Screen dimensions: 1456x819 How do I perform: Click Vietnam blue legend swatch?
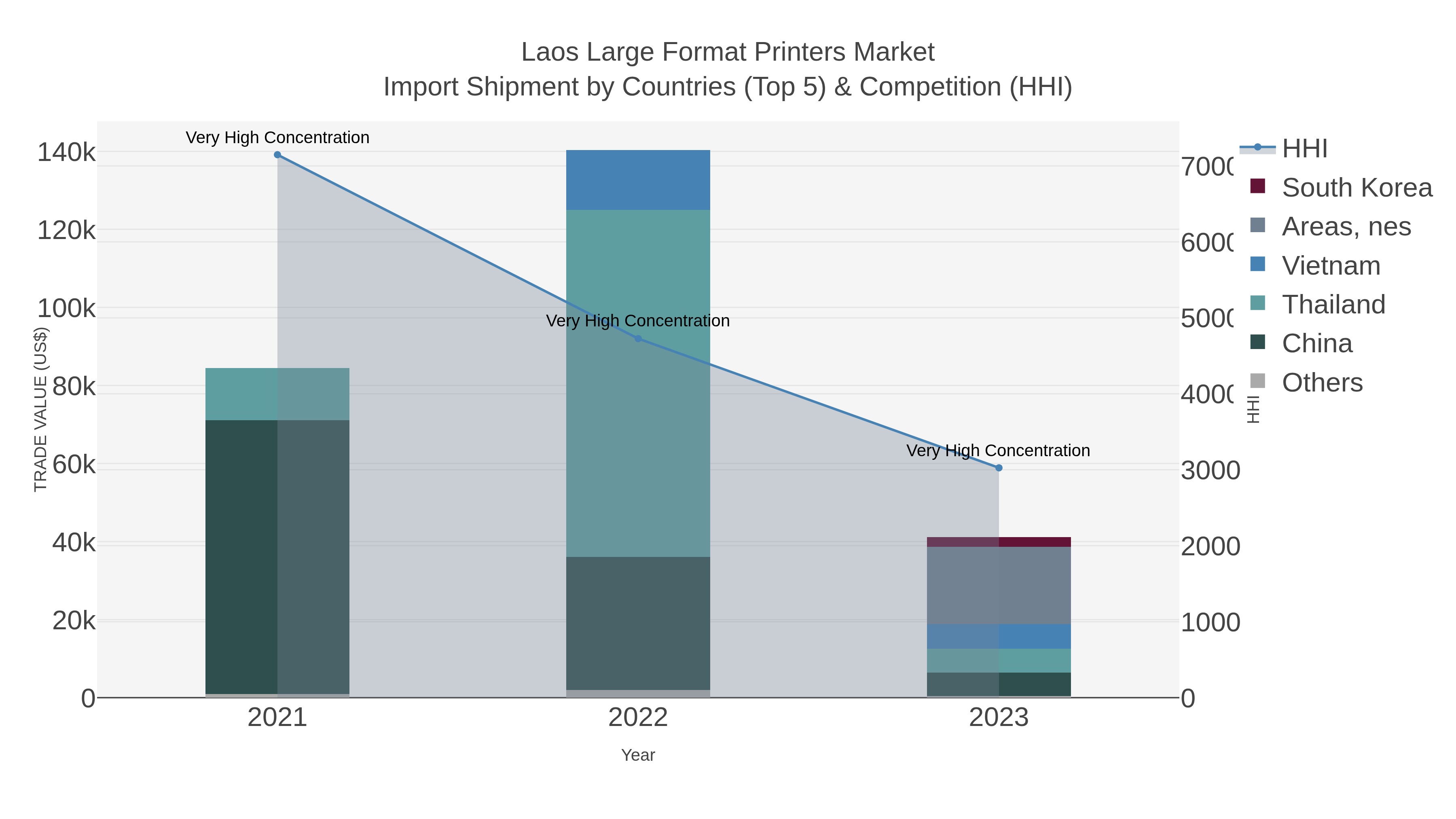coord(1257,264)
